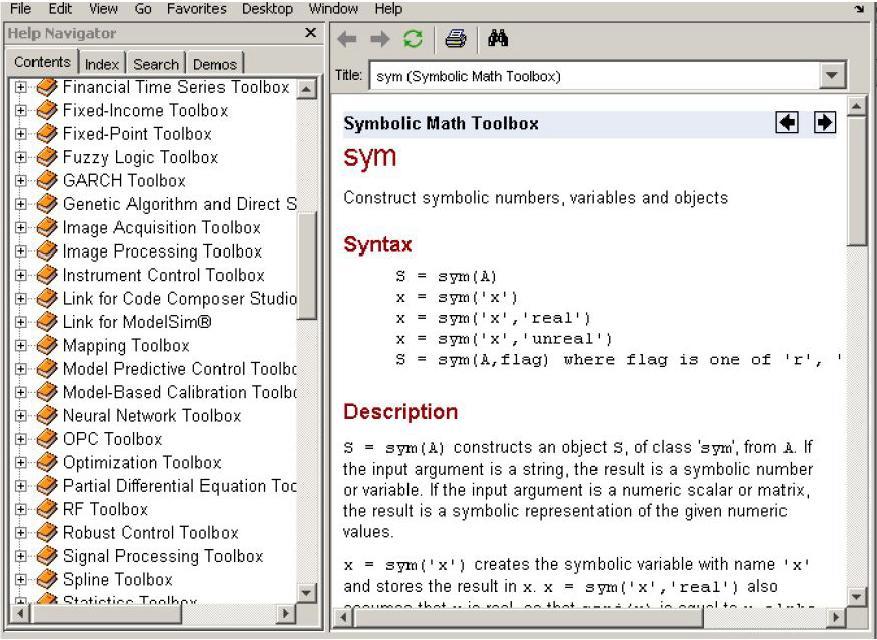Open the Demos tab
Viewport: 877px width, 640px height.
pos(214,64)
